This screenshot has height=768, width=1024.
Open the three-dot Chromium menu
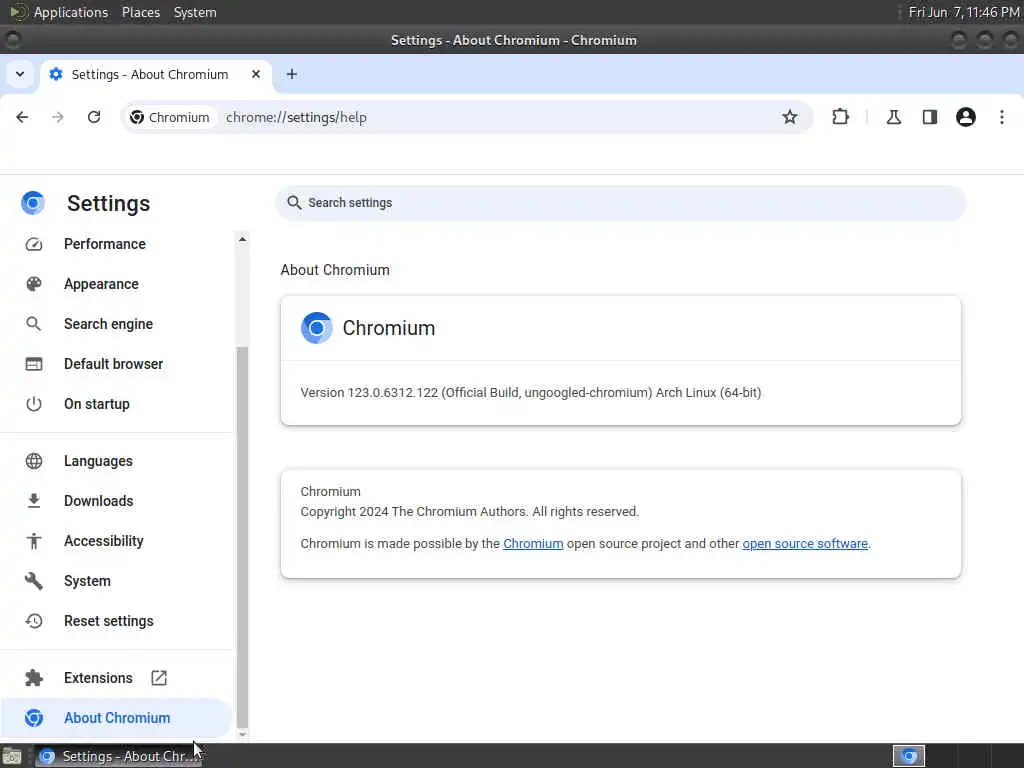[x=1002, y=117]
